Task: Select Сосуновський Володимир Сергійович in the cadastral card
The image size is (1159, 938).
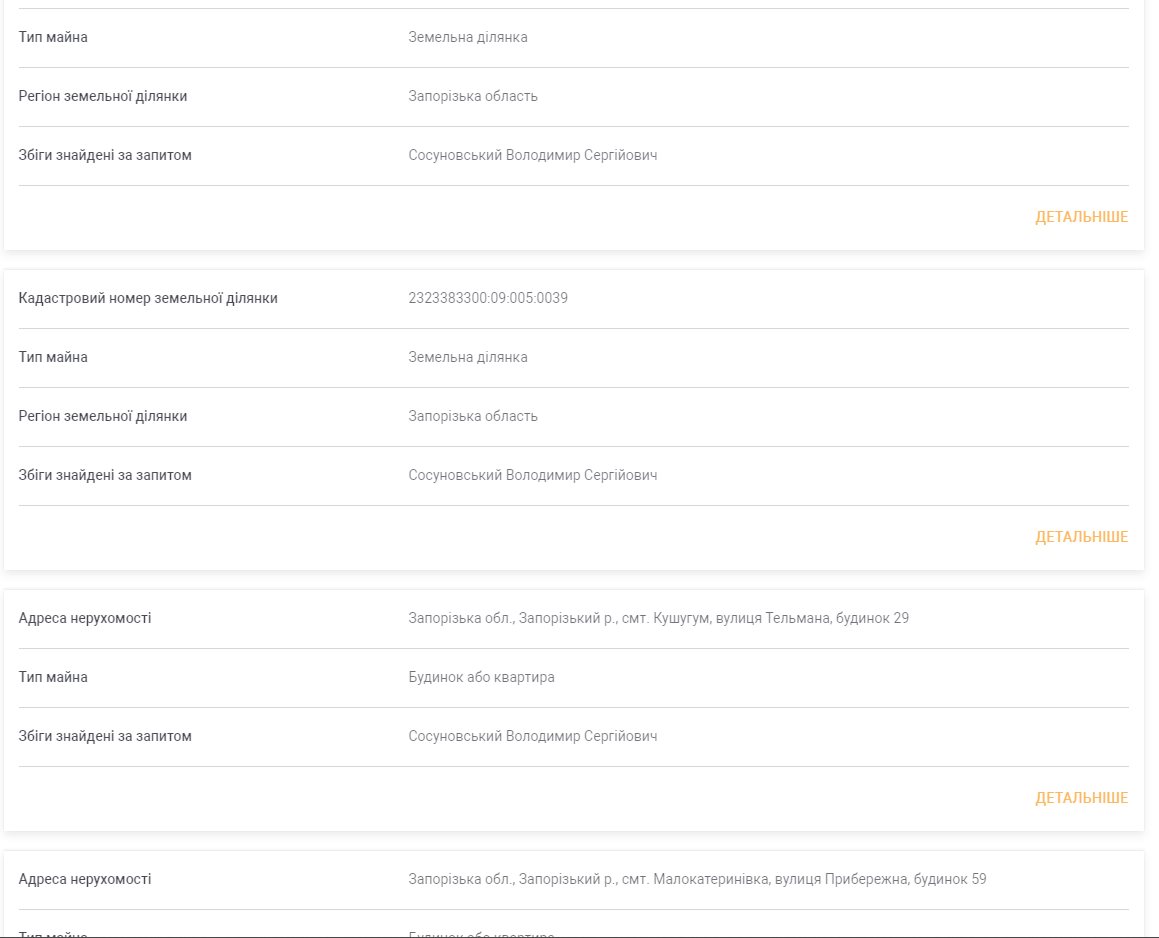Action: click(x=533, y=475)
